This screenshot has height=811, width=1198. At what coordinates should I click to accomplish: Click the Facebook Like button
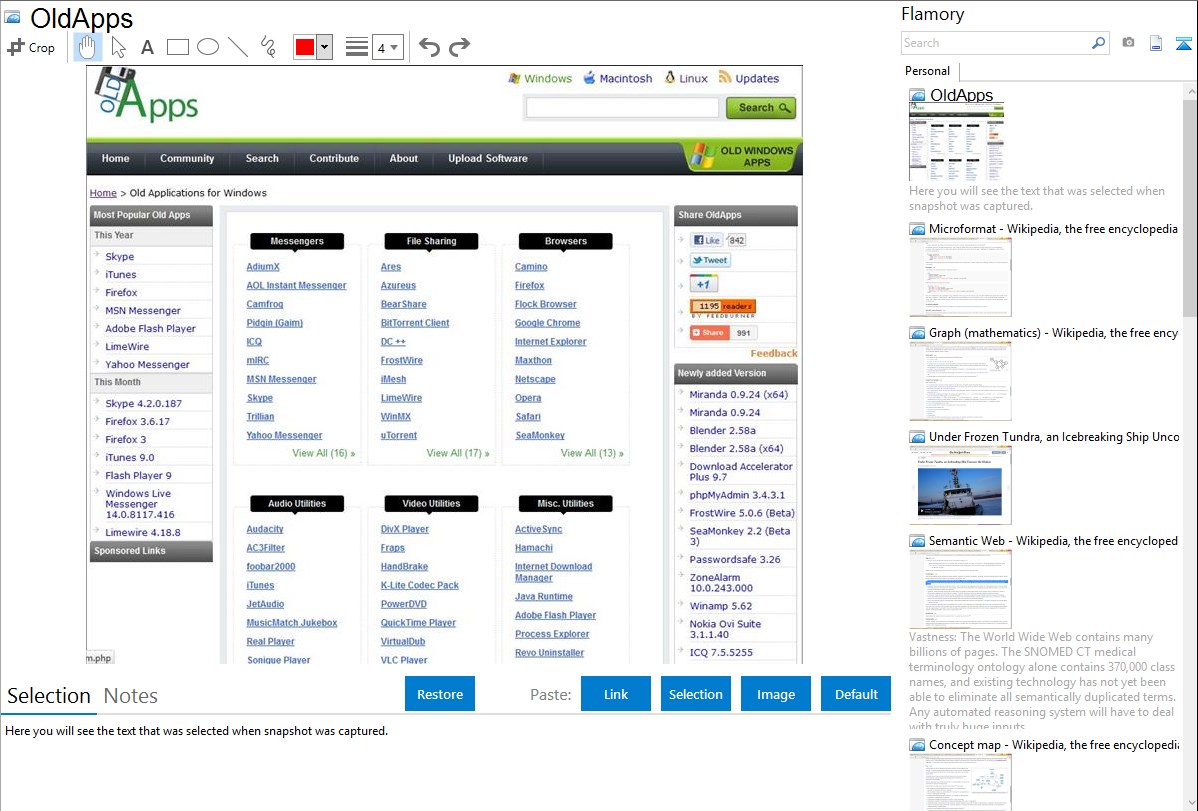coord(707,240)
